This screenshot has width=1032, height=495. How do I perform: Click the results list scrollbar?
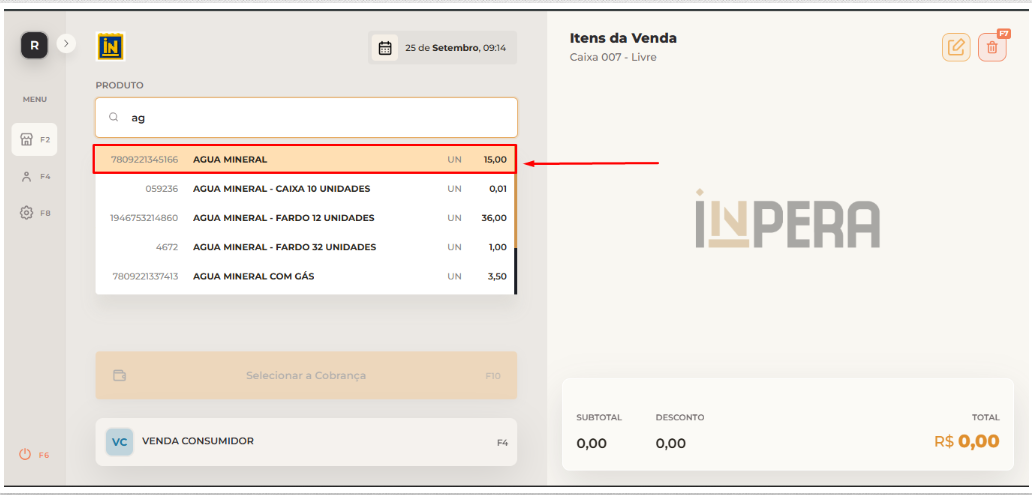(515, 234)
